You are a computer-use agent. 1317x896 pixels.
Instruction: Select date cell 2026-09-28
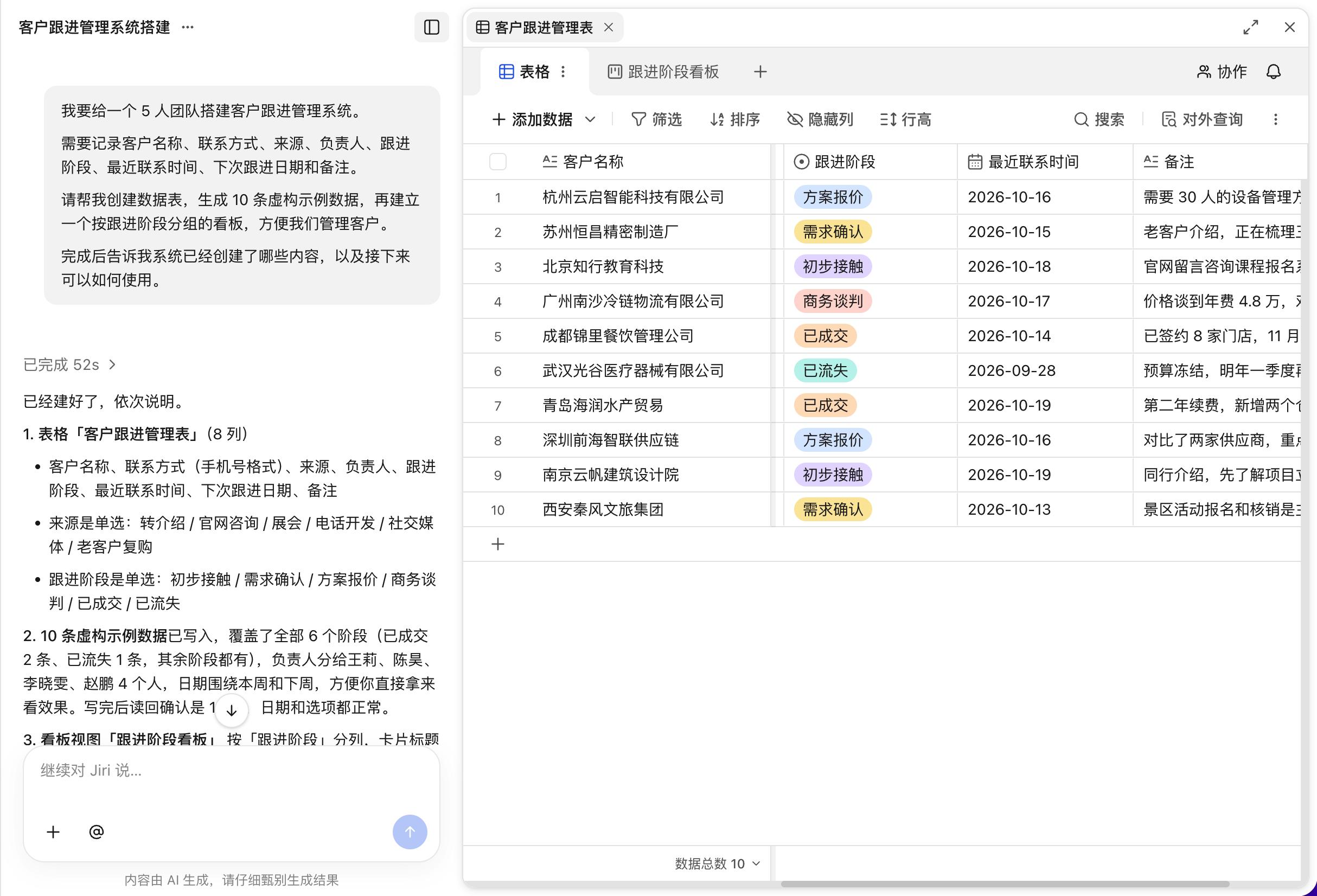1045,370
